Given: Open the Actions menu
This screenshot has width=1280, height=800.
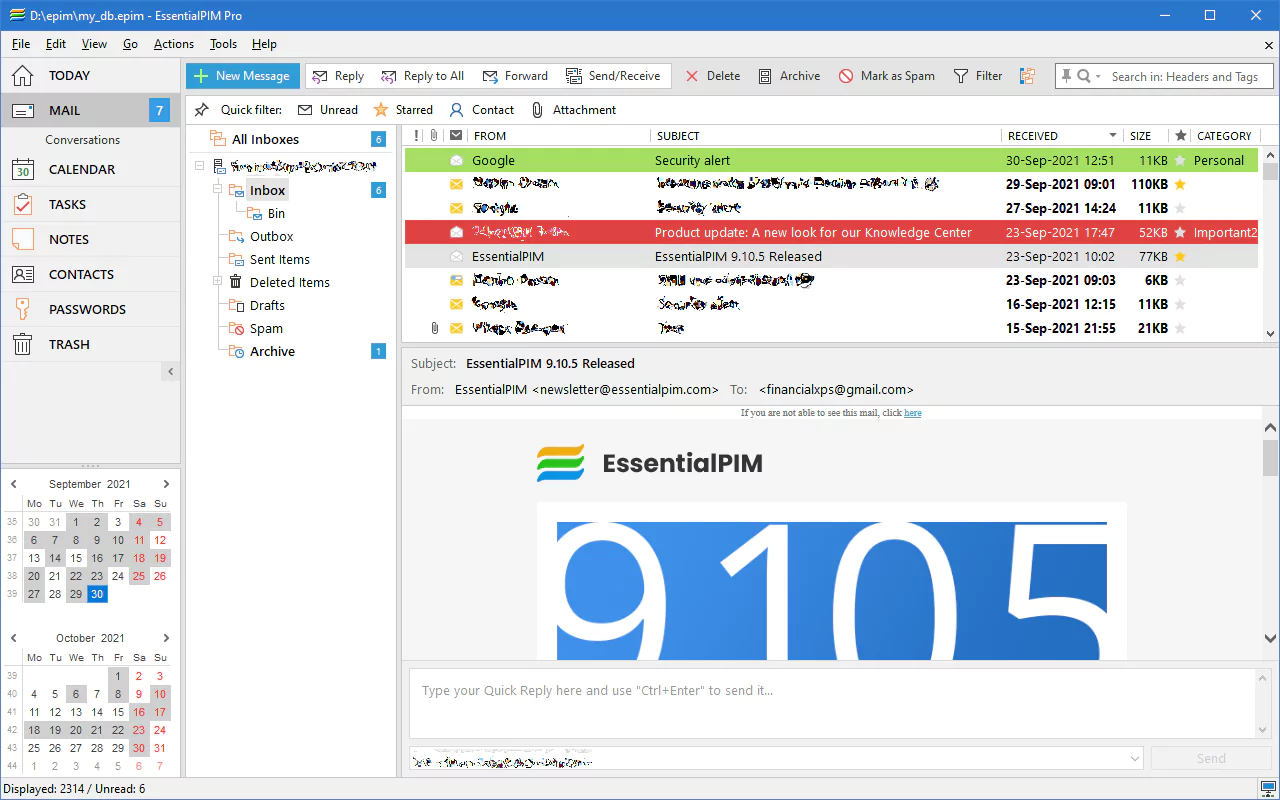Looking at the screenshot, I should pos(173,44).
